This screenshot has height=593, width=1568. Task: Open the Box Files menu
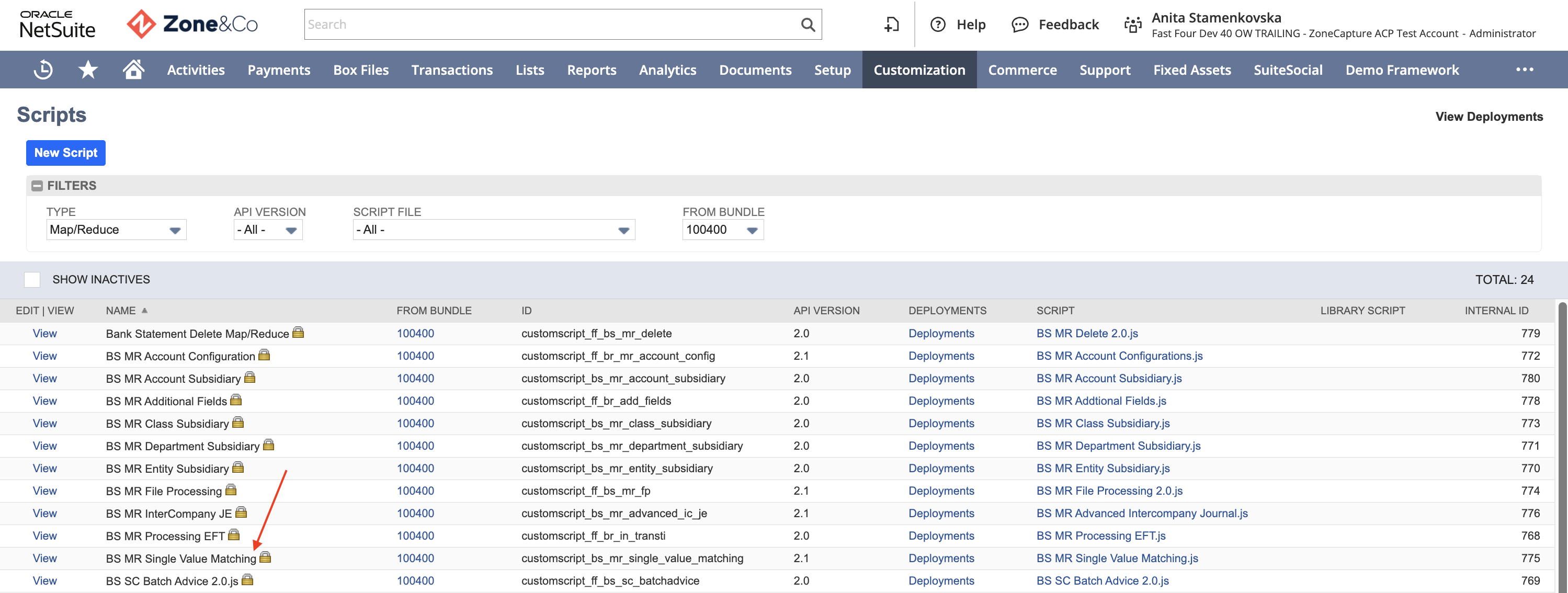pyautogui.click(x=361, y=70)
